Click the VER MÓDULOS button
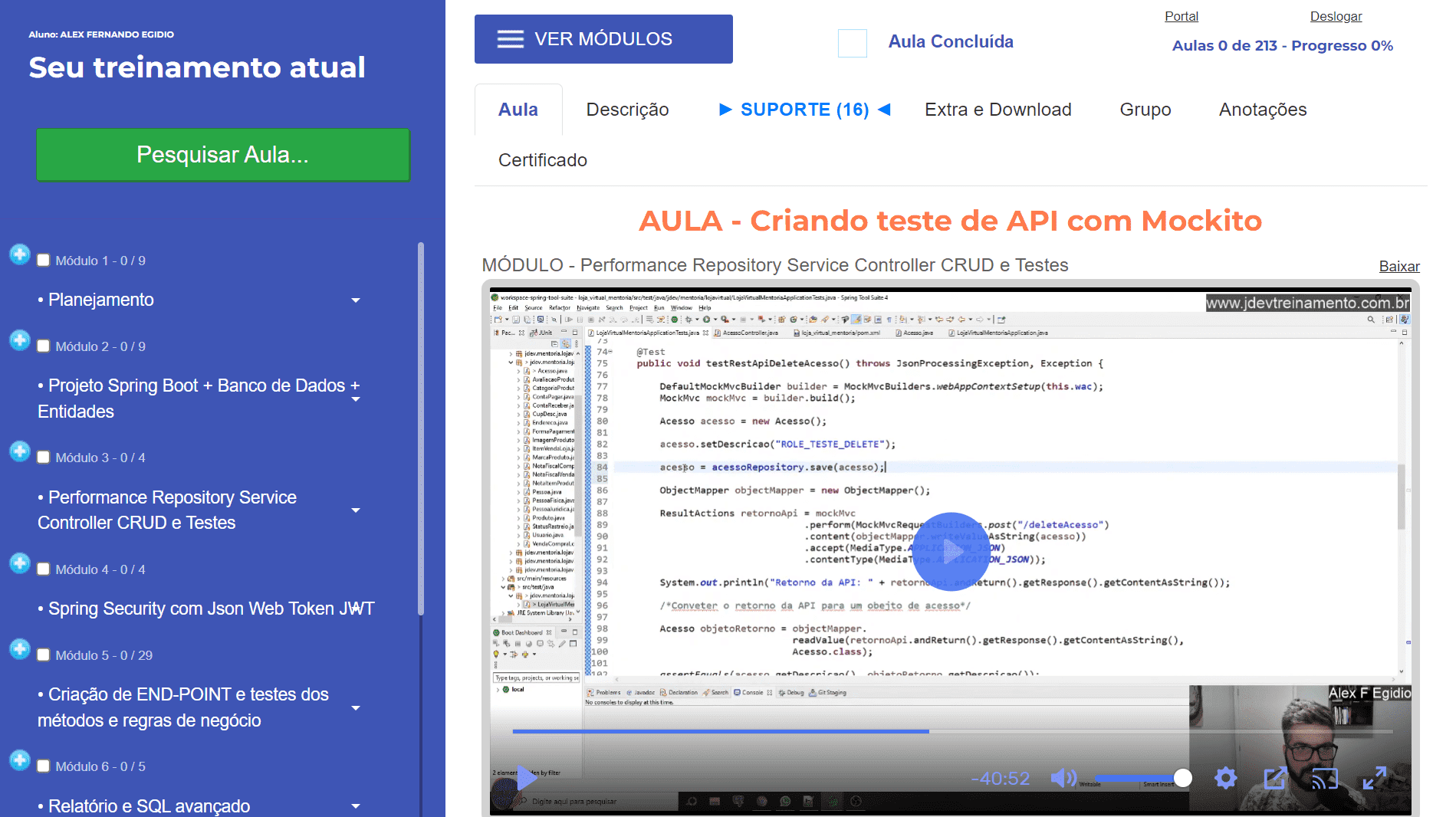 603,39
